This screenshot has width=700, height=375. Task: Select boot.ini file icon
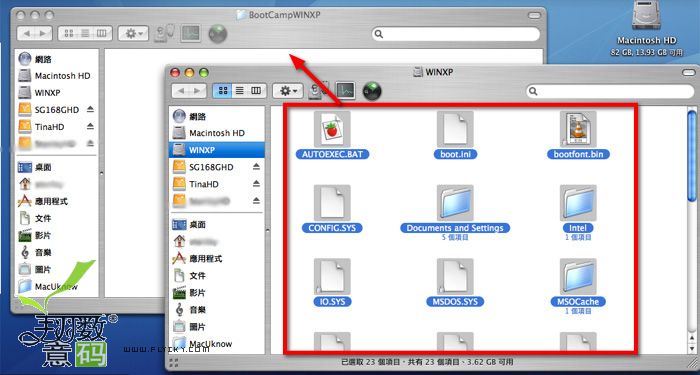455,129
